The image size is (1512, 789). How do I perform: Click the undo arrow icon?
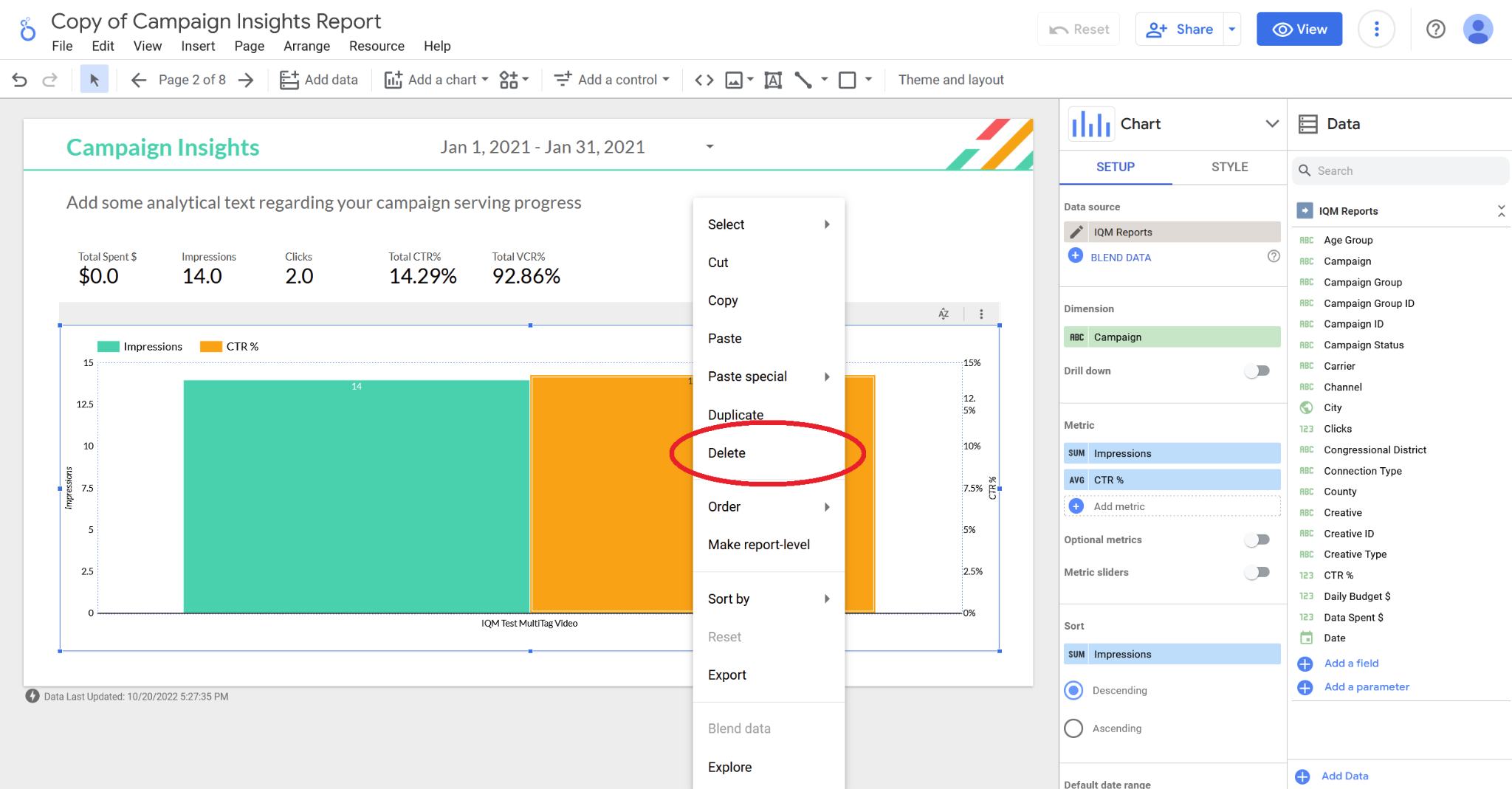(20, 80)
